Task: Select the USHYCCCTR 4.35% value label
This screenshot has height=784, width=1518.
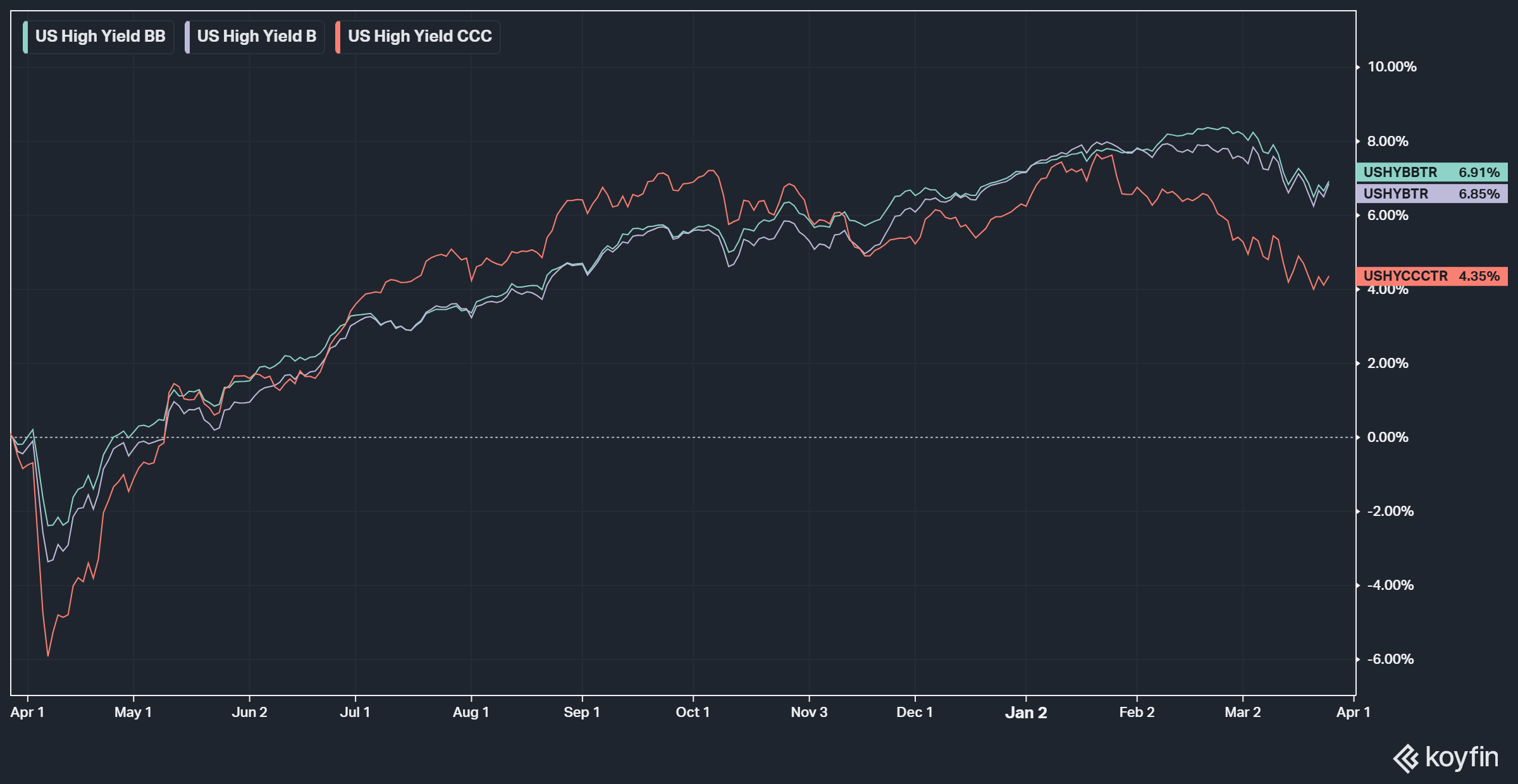Action: (1431, 276)
